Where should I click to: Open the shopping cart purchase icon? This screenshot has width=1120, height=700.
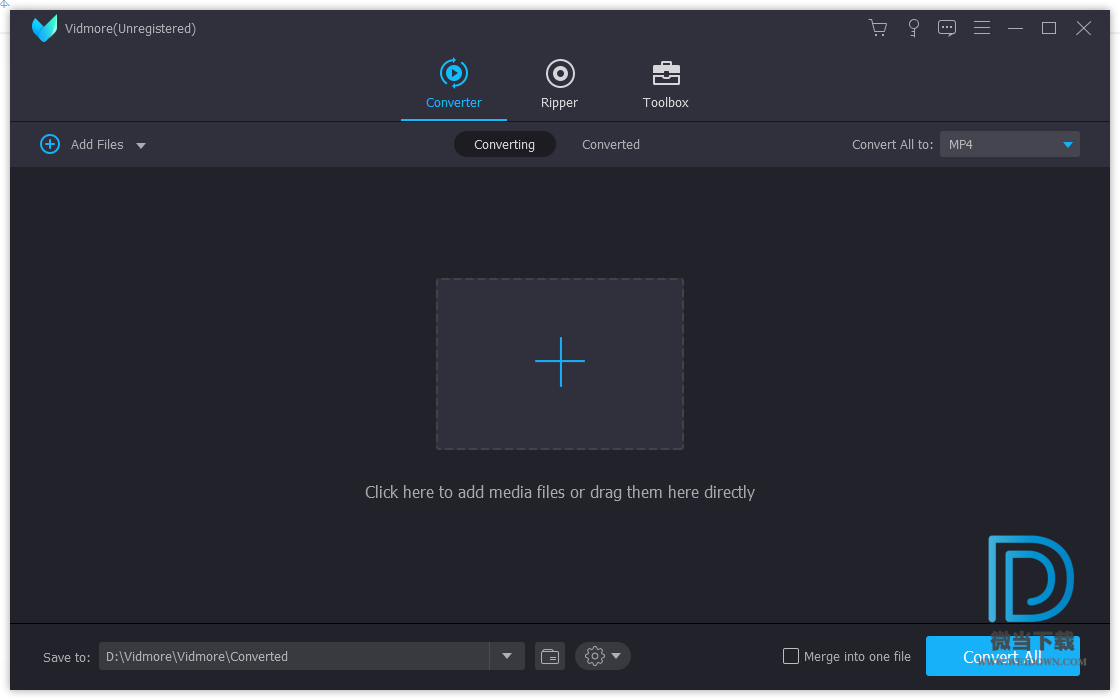(x=878, y=28)
